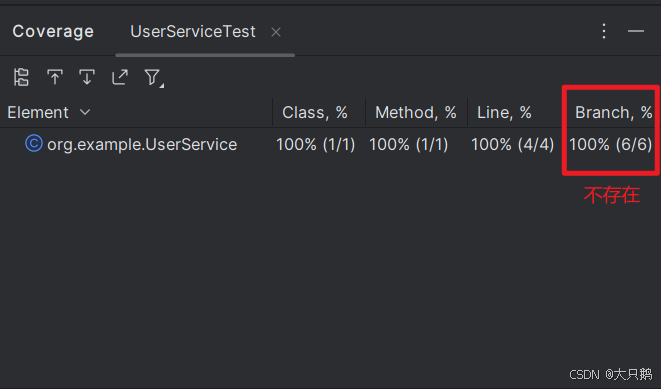
Task: Select the org.example.UserService row
Action: coord(330,144)
